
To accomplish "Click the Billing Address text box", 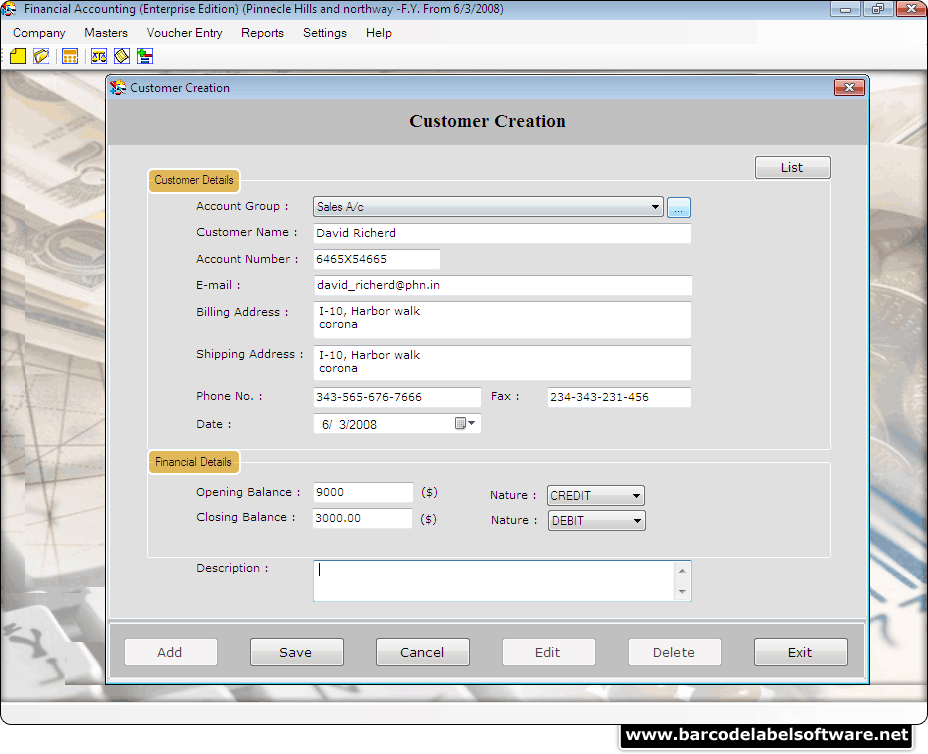I will [x=502, y=320].
